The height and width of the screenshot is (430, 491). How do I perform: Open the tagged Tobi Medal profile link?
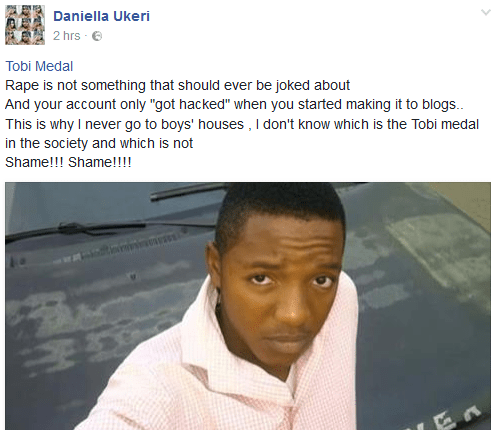[39, 66]
